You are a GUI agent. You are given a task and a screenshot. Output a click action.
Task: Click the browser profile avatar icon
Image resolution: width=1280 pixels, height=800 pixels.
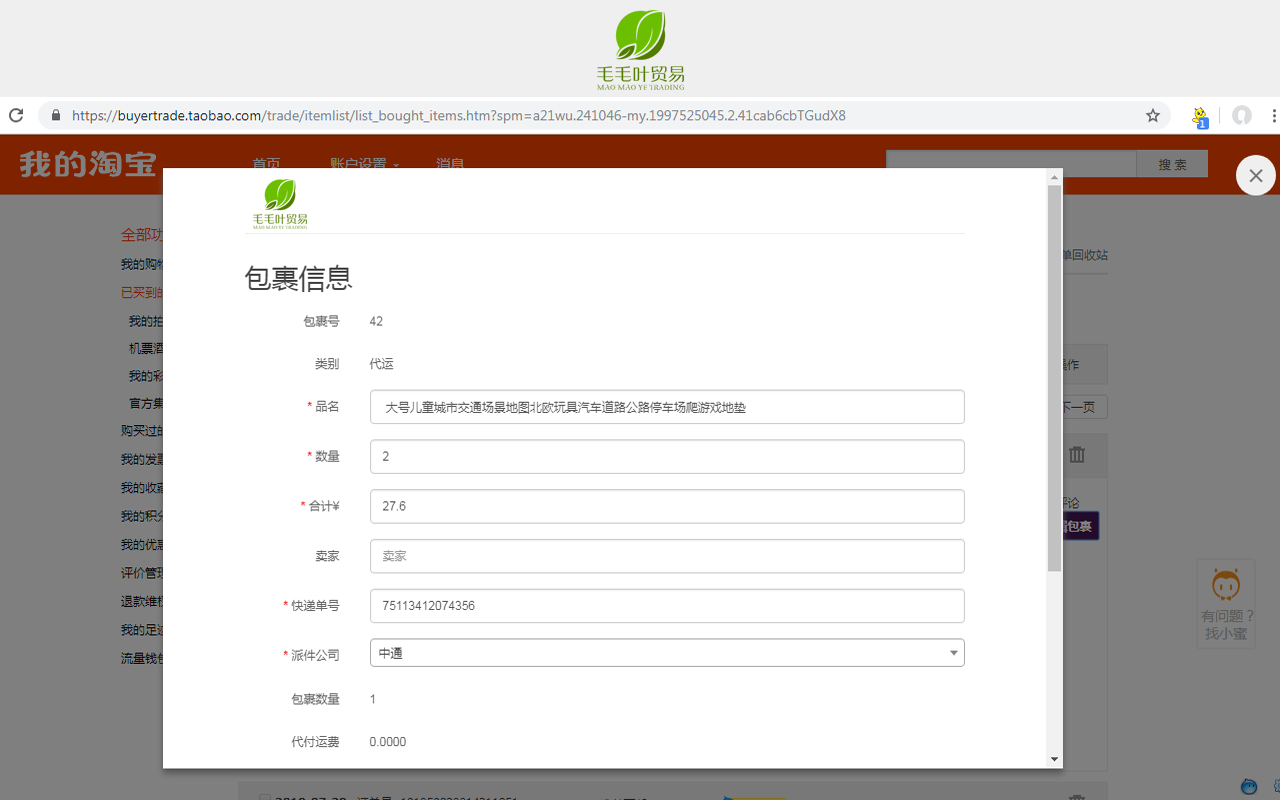click(1241, 116)
